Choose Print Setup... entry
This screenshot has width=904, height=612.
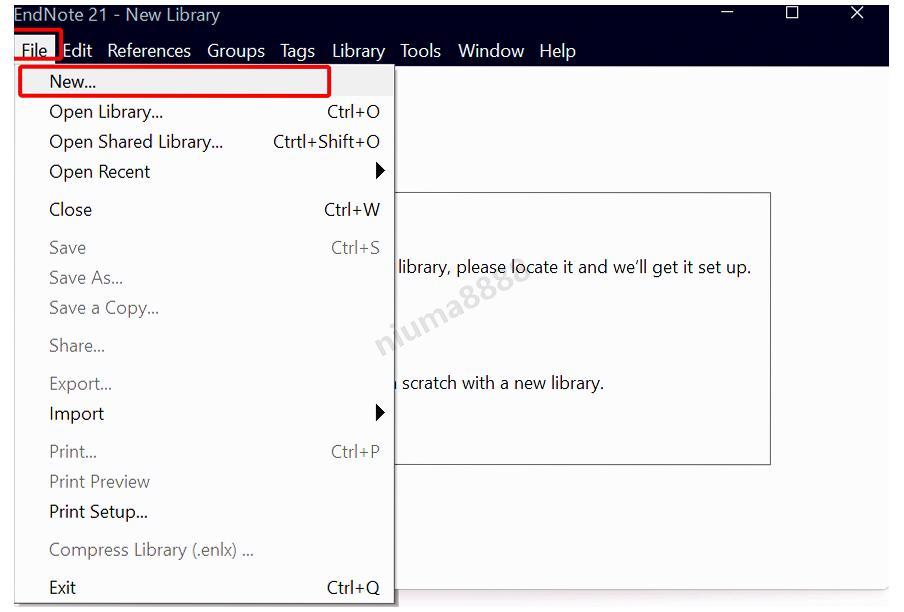[205, 511]
